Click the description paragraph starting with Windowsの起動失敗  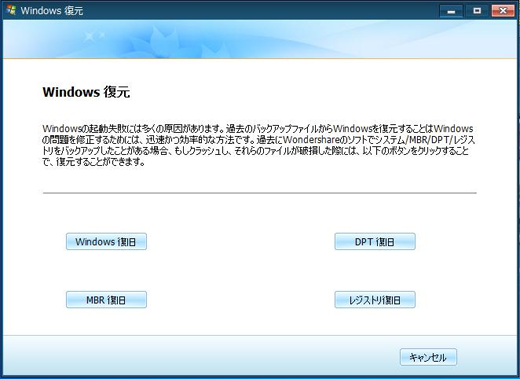click(258, 145)
